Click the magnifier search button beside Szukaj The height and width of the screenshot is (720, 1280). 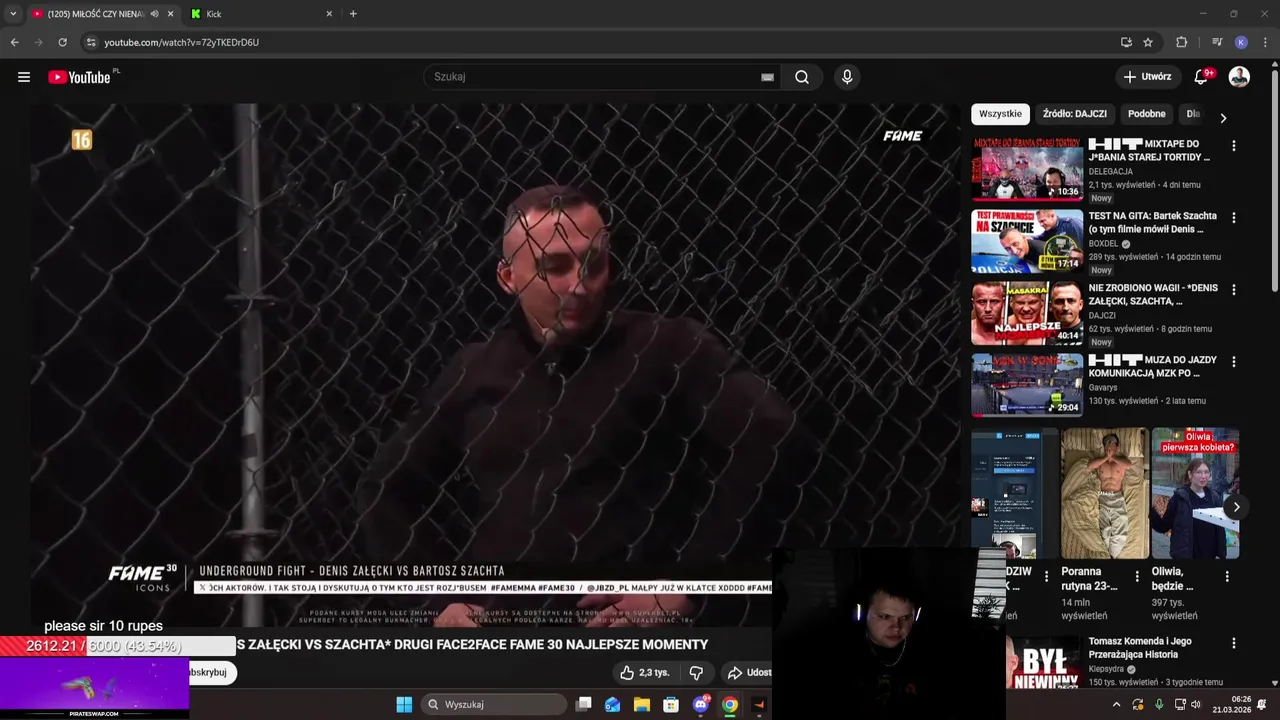802,77
